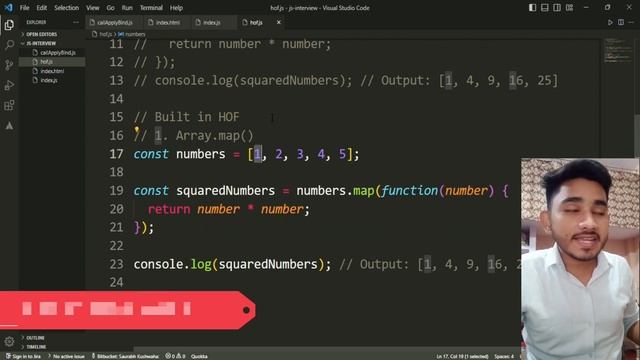
Task: Click the Bitbucket account status item
Action: point(125,356)
